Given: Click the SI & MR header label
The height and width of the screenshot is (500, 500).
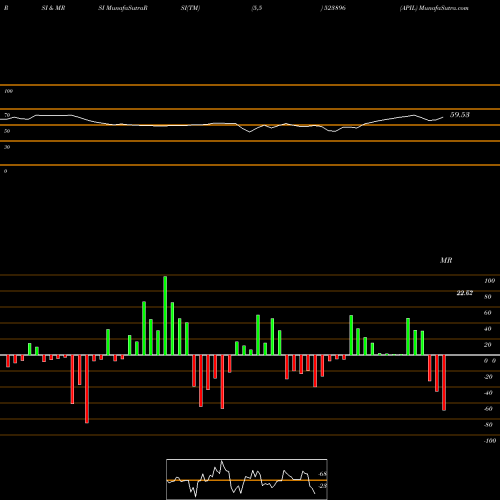Looking at the screenshot, I should 53,8.
